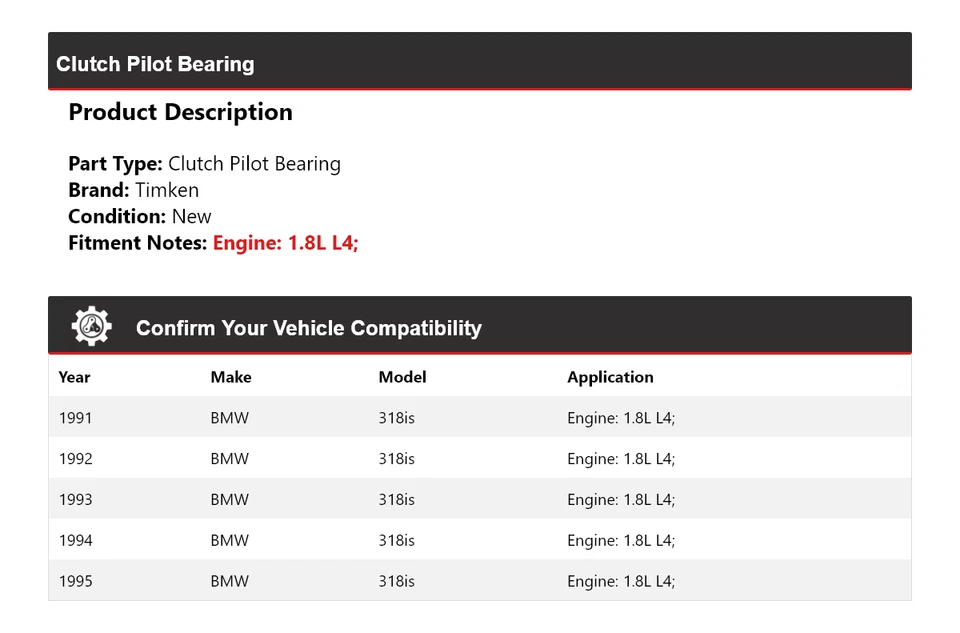
Task: Click the Make column header
Action: [x=231, y=377]
